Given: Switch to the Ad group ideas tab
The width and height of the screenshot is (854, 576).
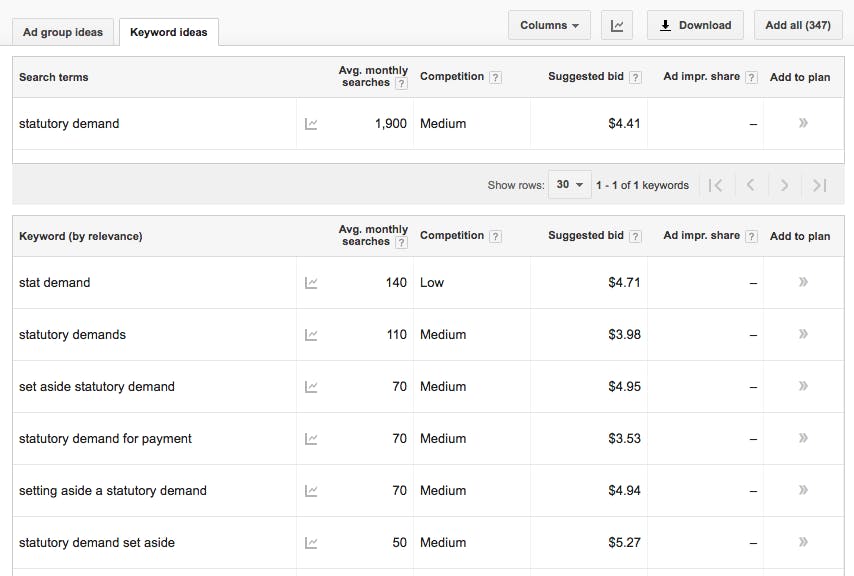Looking at the screenshot, I should pyautogui.click(x=62, y=31).
